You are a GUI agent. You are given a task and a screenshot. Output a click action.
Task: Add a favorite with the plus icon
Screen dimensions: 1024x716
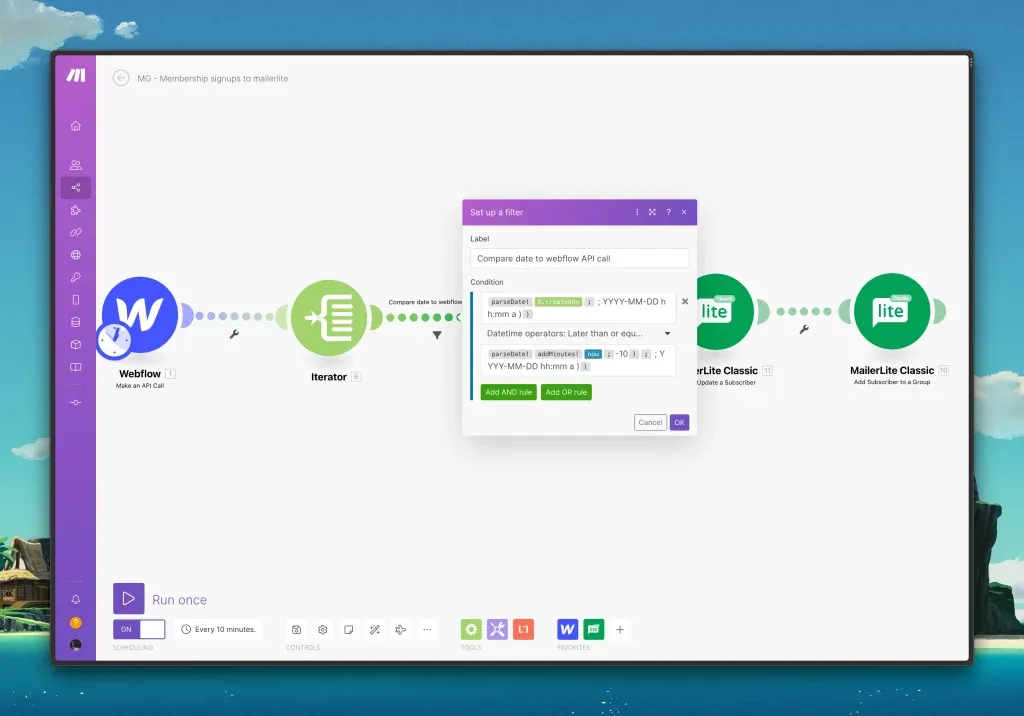tap(620, 630)
